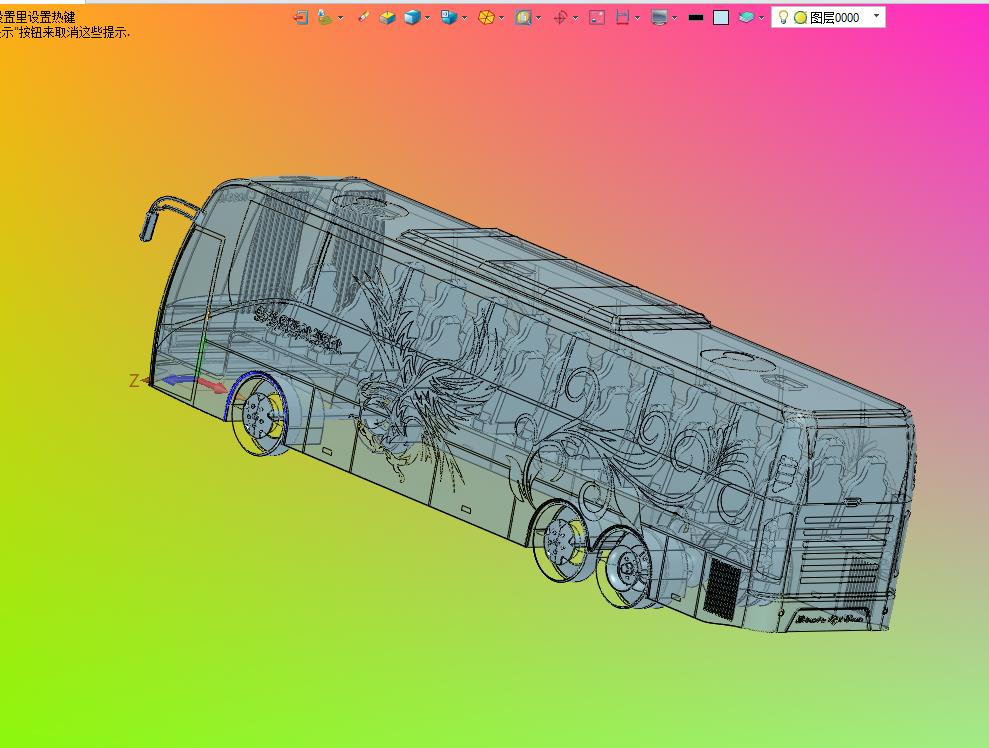Click the hint text 设置里设置热键

[38, 18]
